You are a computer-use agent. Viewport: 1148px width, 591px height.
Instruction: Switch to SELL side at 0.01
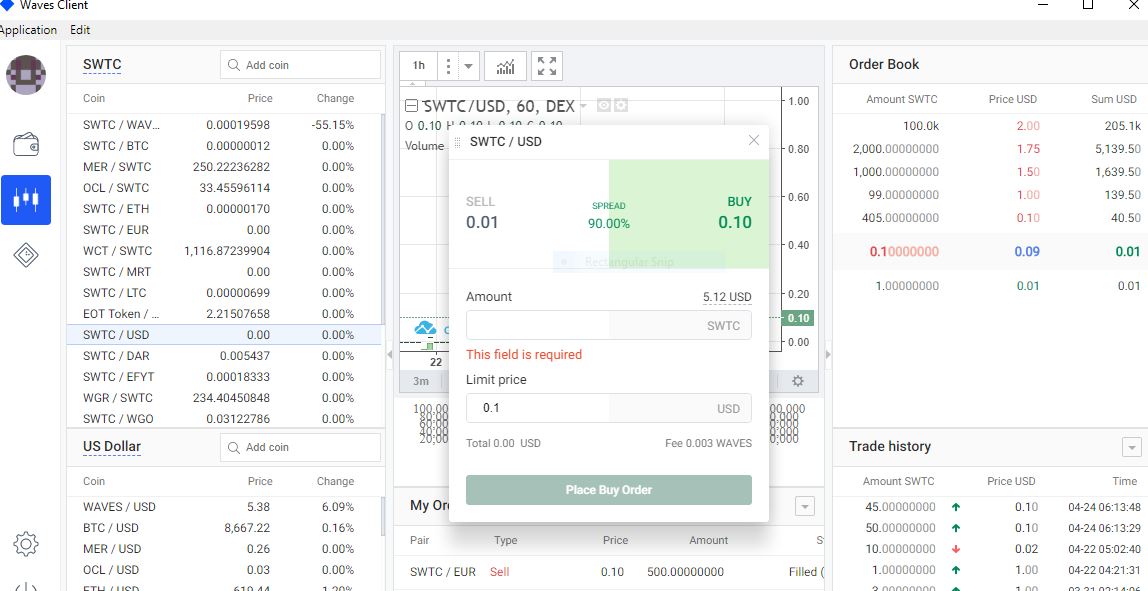529,214
